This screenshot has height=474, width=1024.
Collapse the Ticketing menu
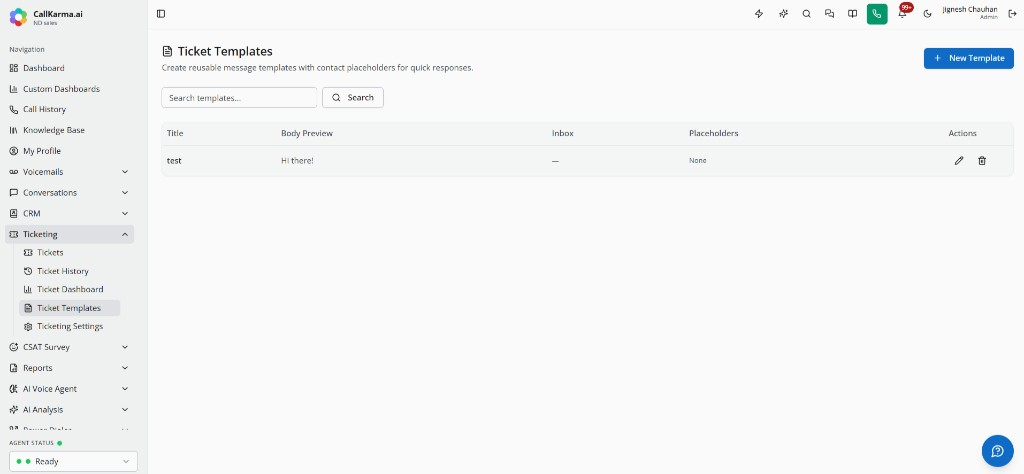pos(69,234)
